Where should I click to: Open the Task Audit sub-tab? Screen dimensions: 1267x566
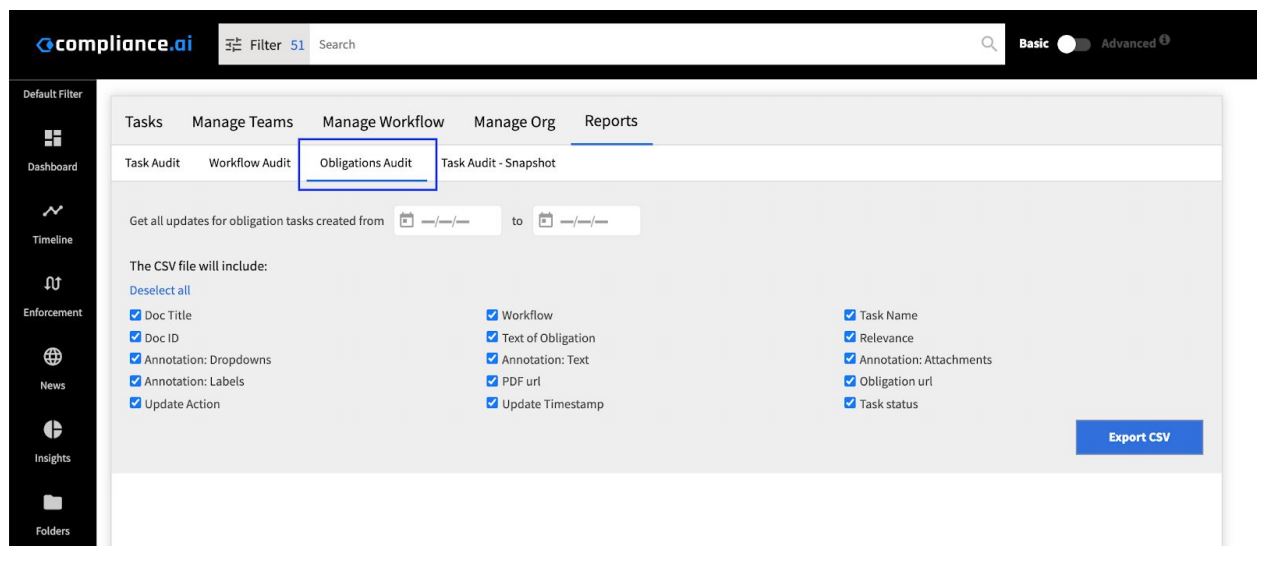(x=152, y=164)
